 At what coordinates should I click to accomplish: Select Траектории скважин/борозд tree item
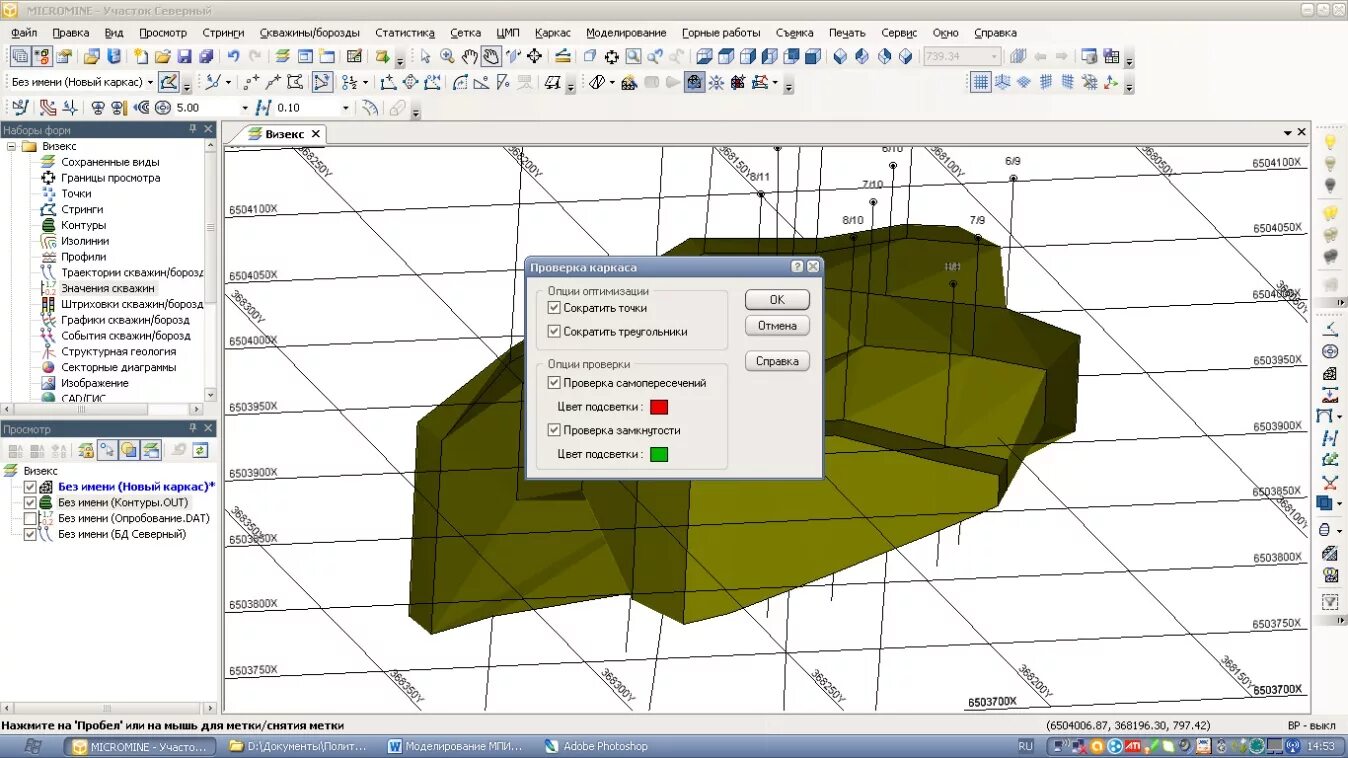pos(132,272)
